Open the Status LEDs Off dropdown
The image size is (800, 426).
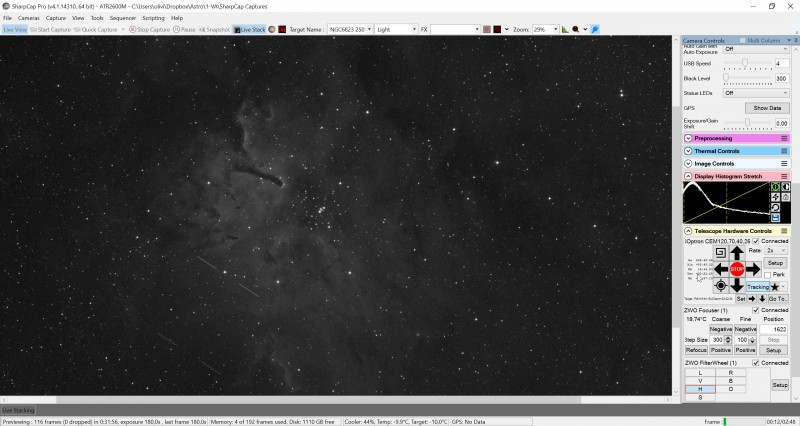(756, 93)
